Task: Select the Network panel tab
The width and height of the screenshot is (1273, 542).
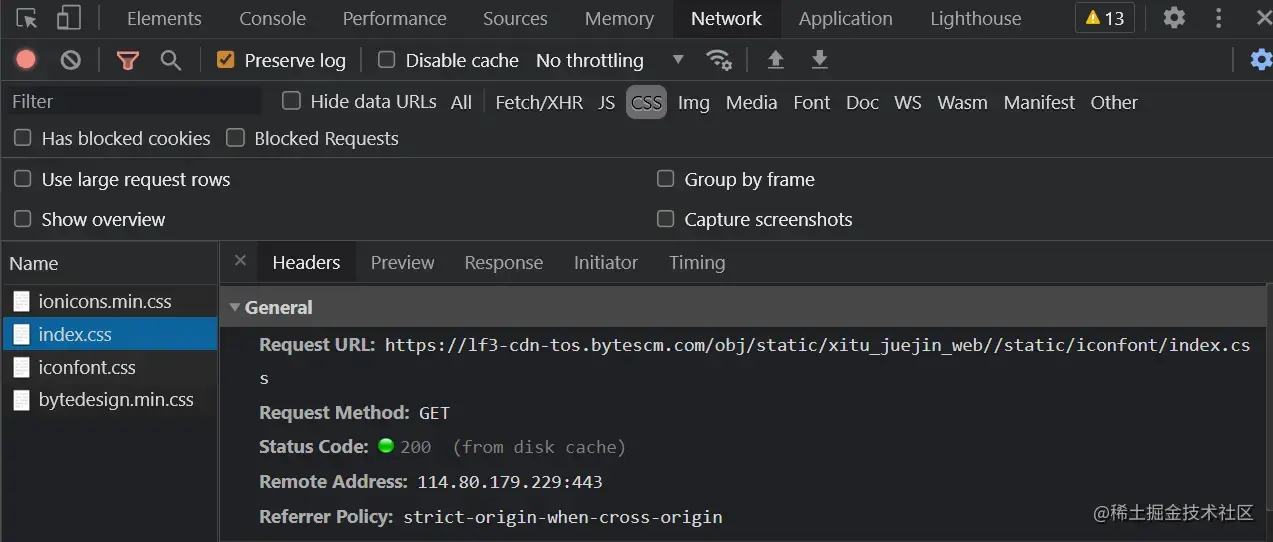Action: click(726, 18)
